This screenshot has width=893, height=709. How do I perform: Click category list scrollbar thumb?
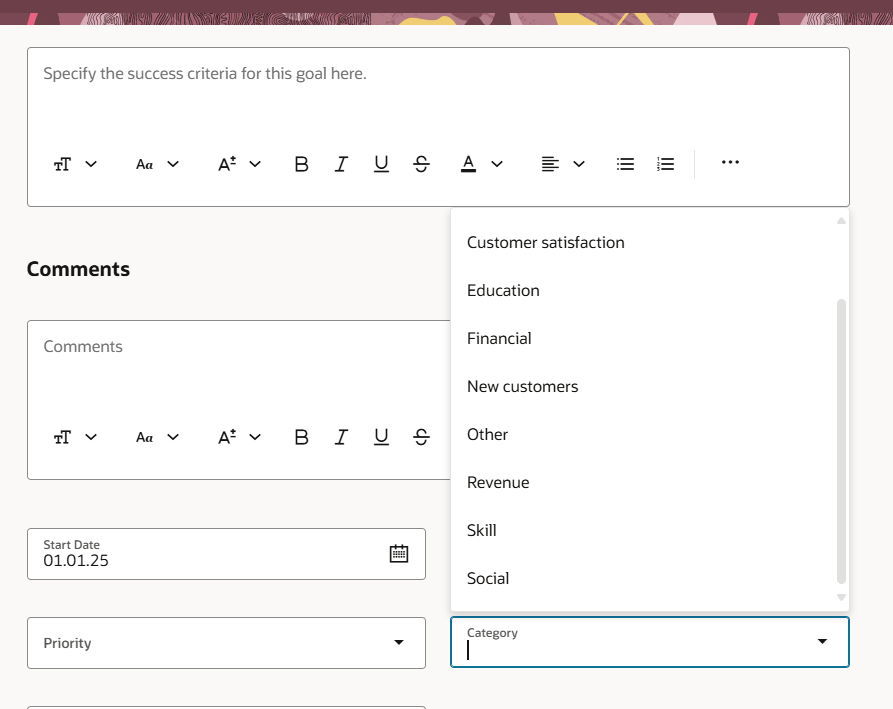click(x=841, y=441)
